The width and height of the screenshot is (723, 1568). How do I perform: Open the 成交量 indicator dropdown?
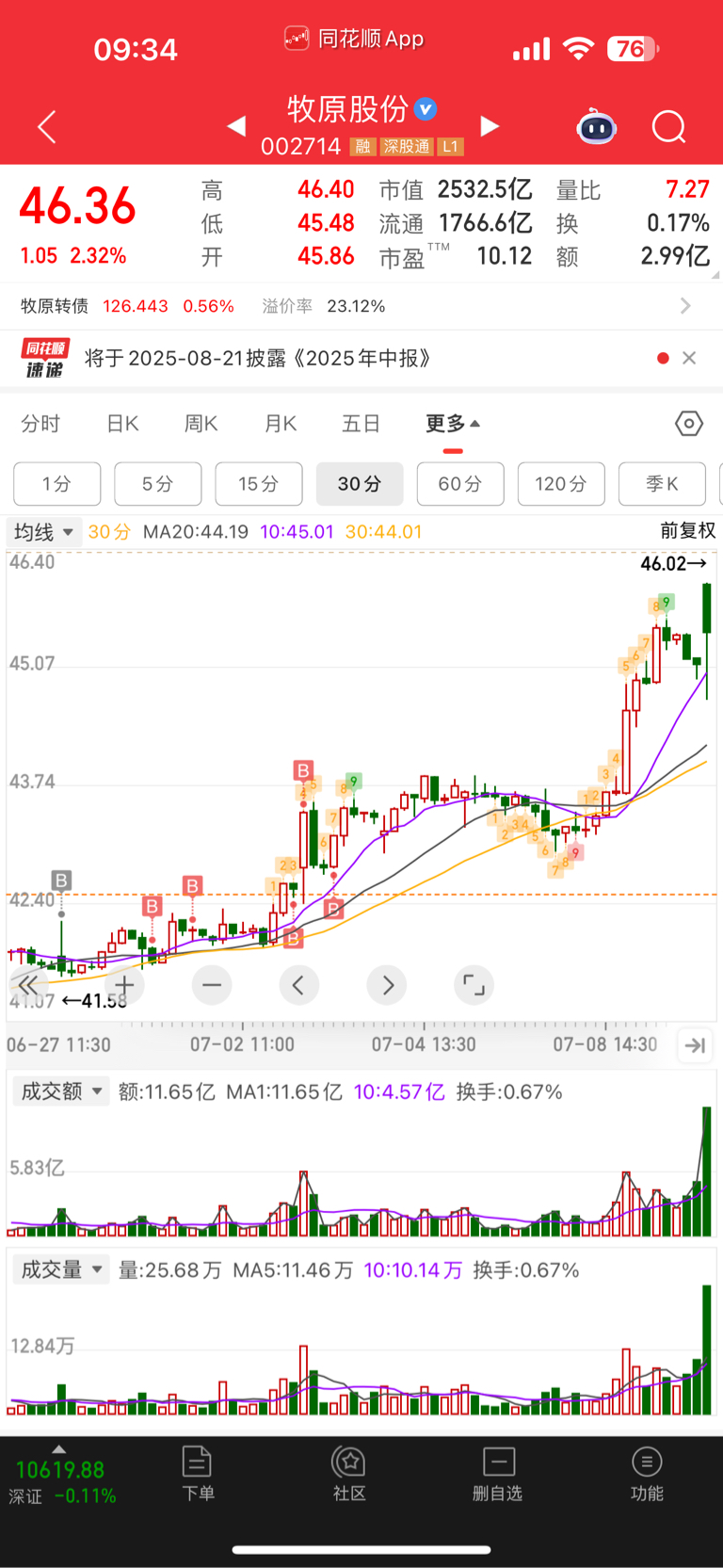61,1269
